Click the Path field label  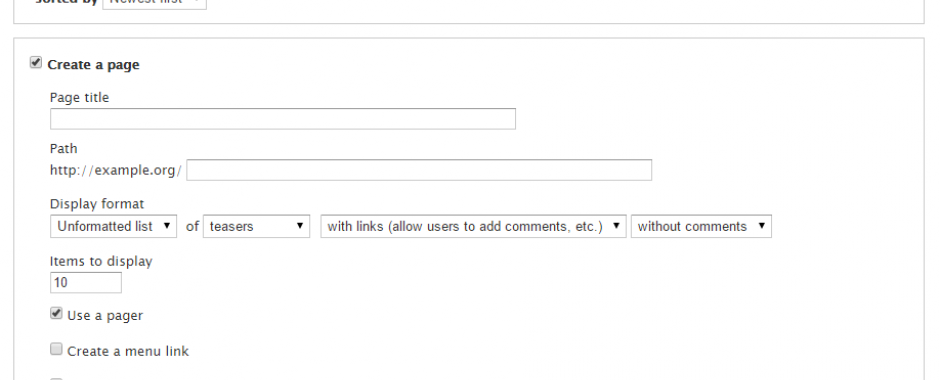[x=64, y=149]
